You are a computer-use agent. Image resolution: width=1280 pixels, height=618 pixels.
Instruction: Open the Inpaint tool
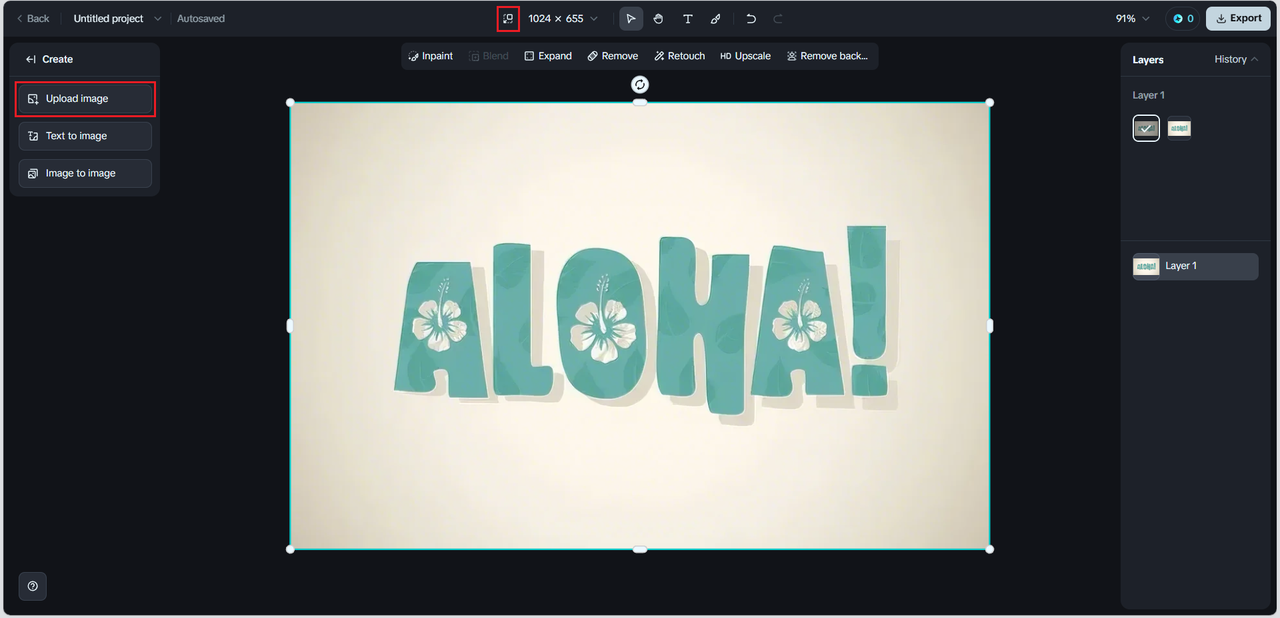(431, 56)
